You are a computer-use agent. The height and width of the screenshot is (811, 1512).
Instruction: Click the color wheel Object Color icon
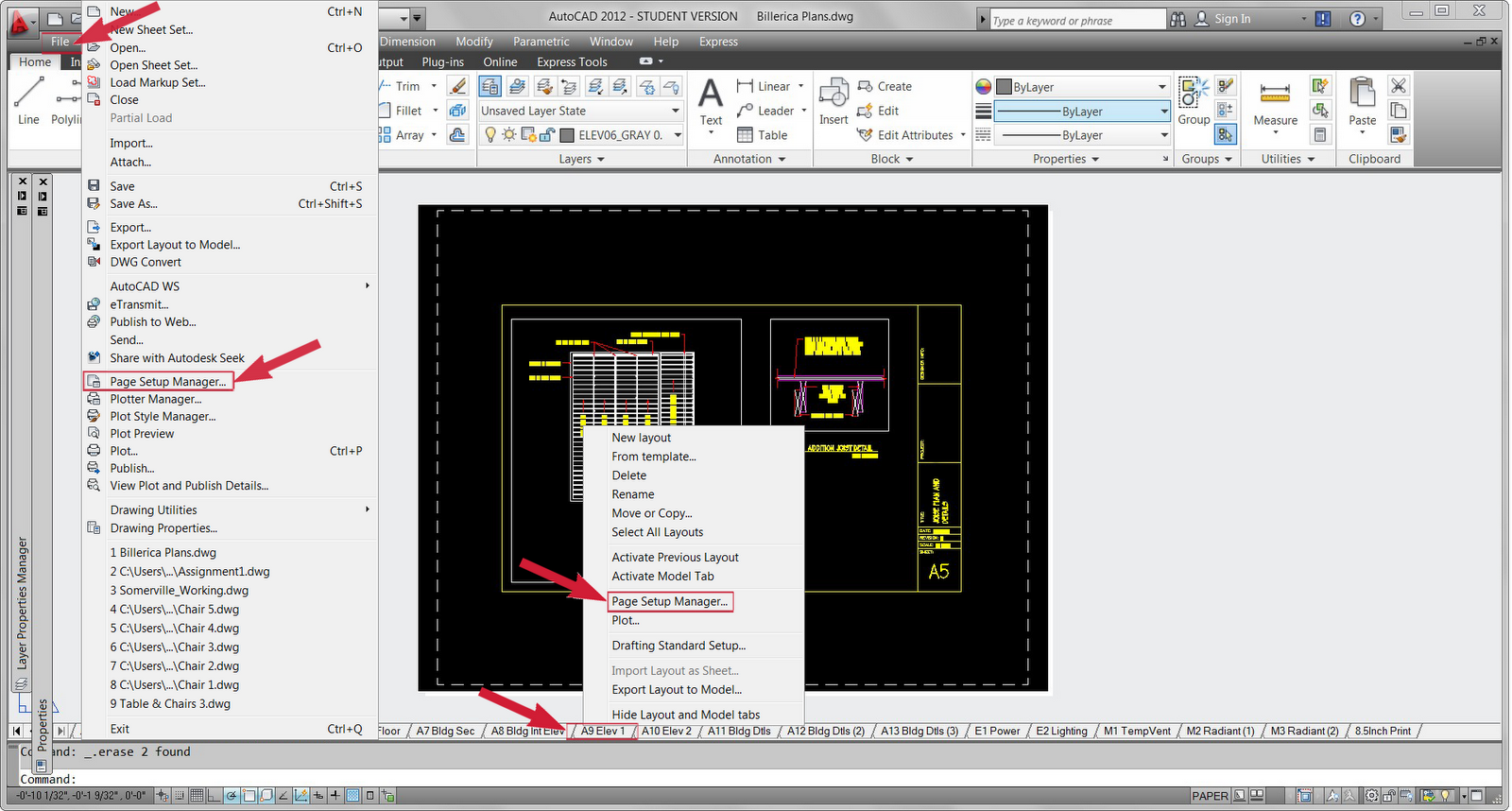pyautogui.click(x=983, y=86)
